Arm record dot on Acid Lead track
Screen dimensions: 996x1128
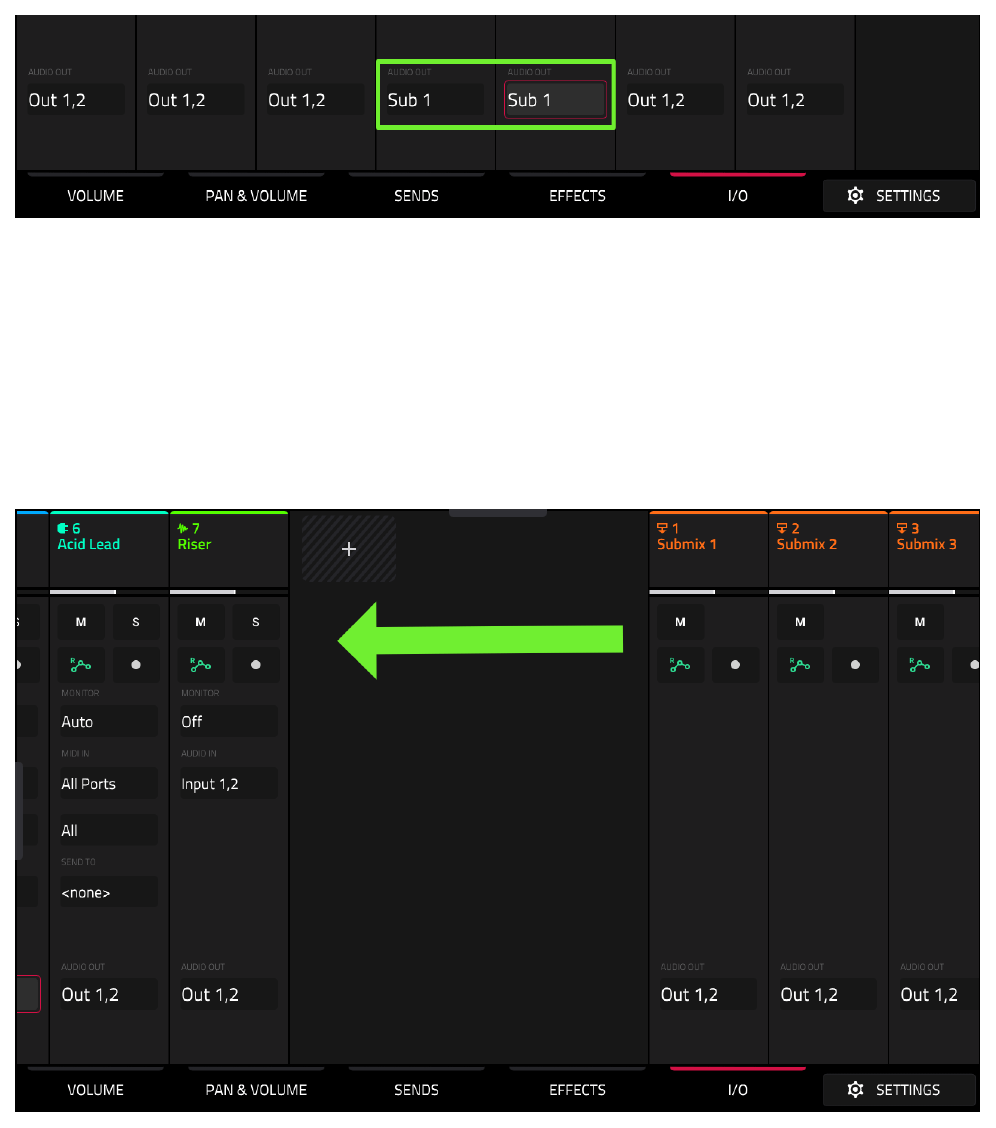tap(136, 665)
